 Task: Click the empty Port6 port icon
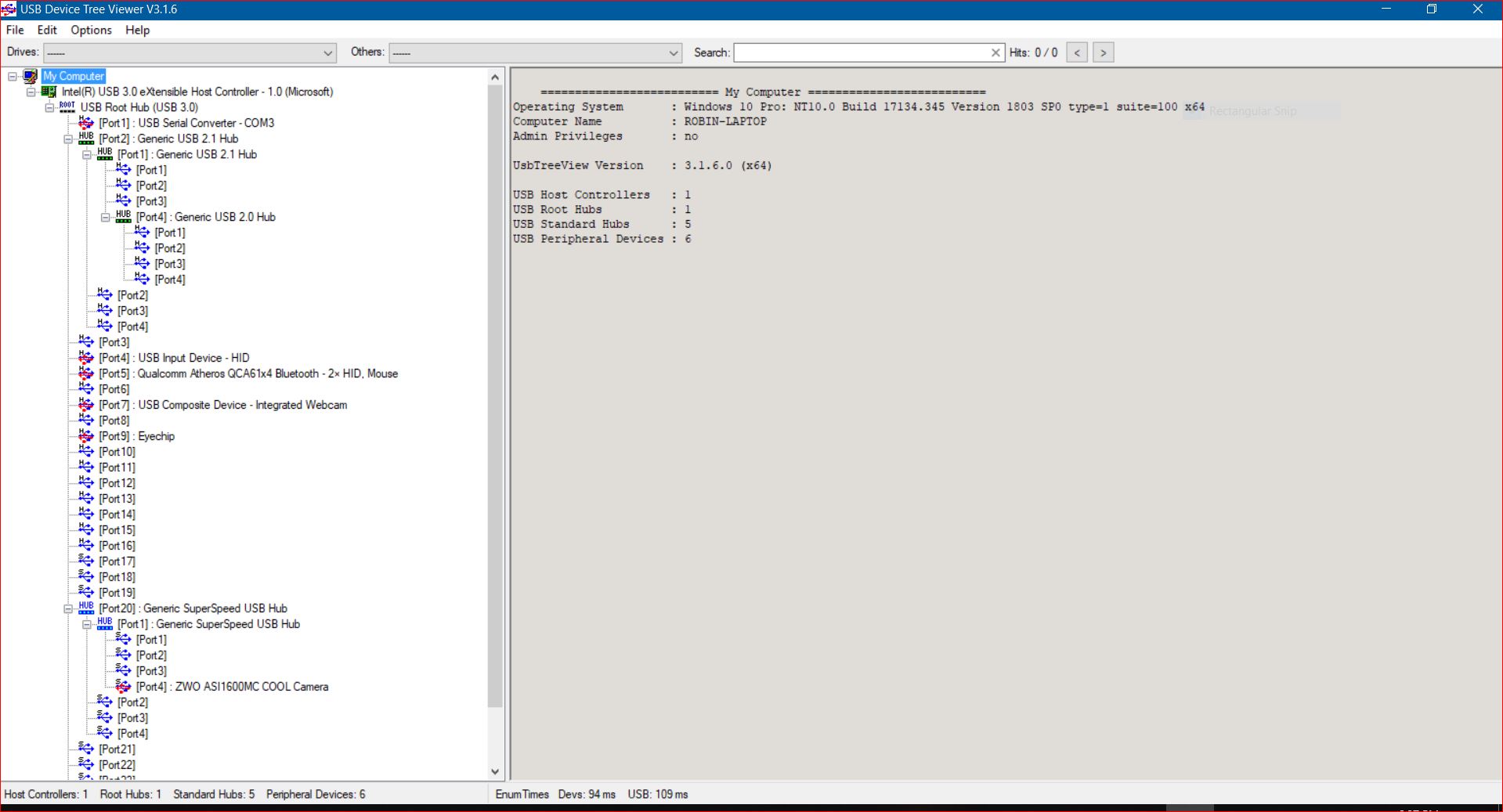tap(86, 389)
